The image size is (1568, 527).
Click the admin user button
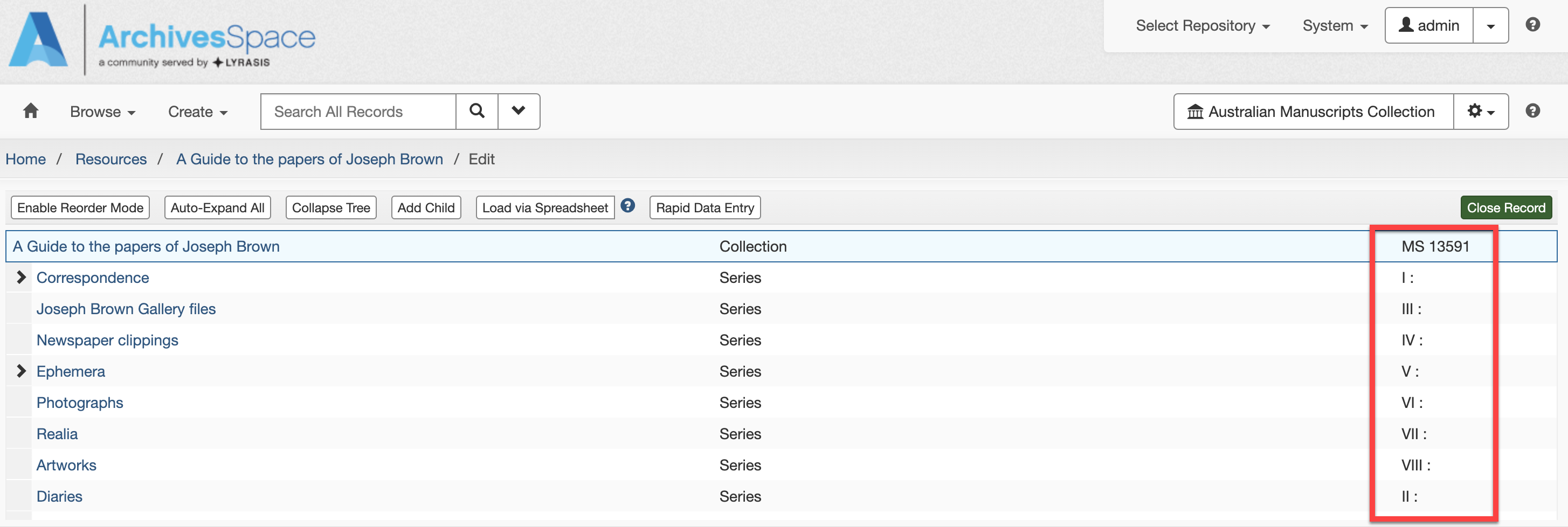click(1428, 25)
